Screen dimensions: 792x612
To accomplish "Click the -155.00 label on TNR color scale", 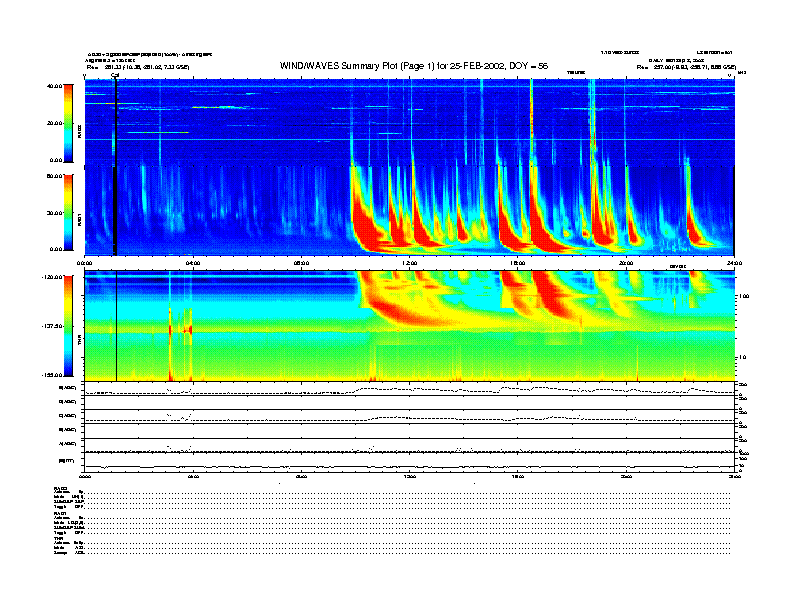I will point(52,375).
